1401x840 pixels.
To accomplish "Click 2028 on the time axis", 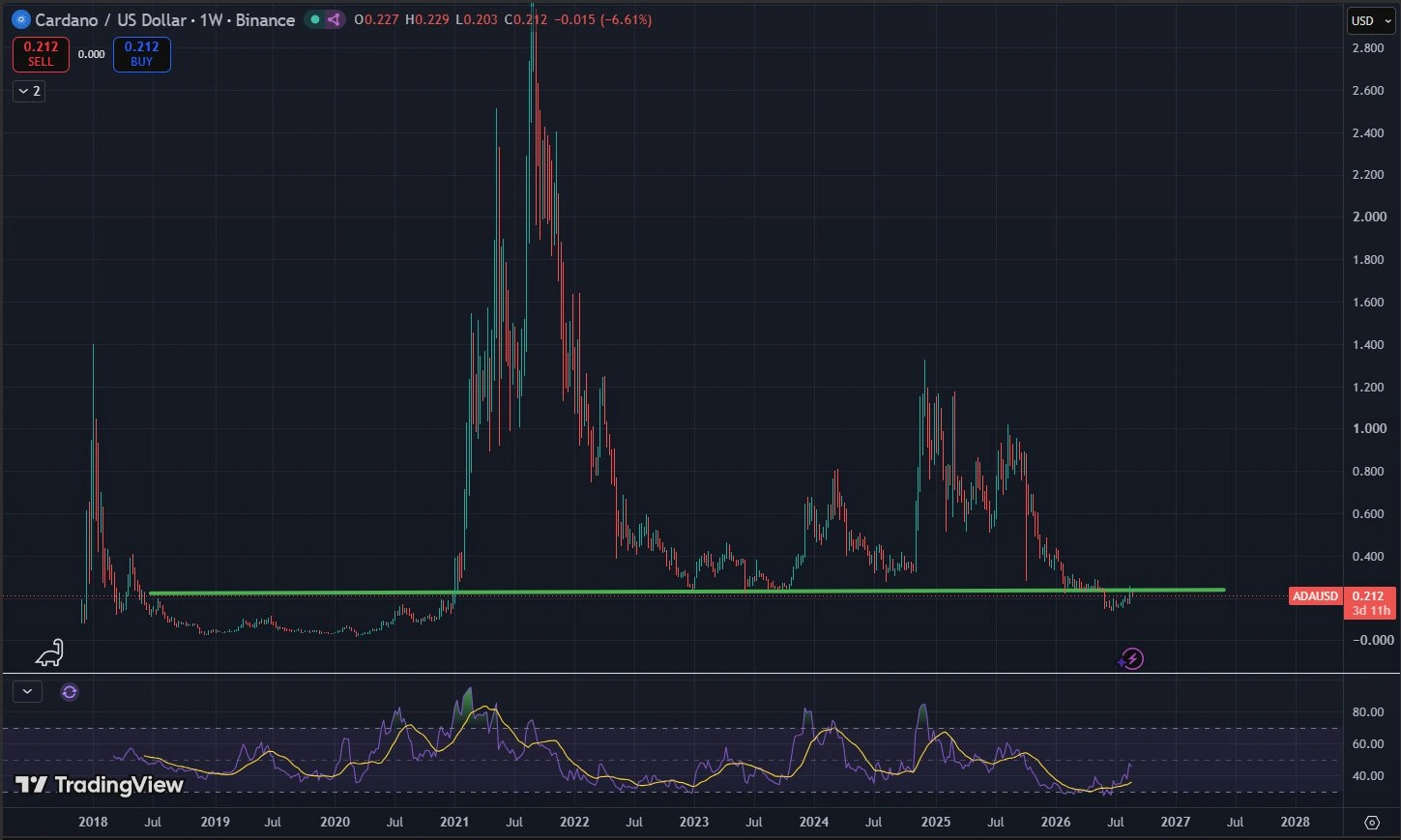I will [x=1296, y=823].
